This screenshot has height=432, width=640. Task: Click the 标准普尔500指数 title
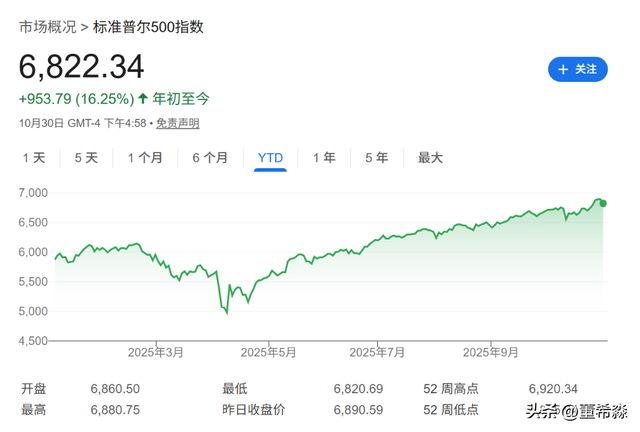pos(148,27)
